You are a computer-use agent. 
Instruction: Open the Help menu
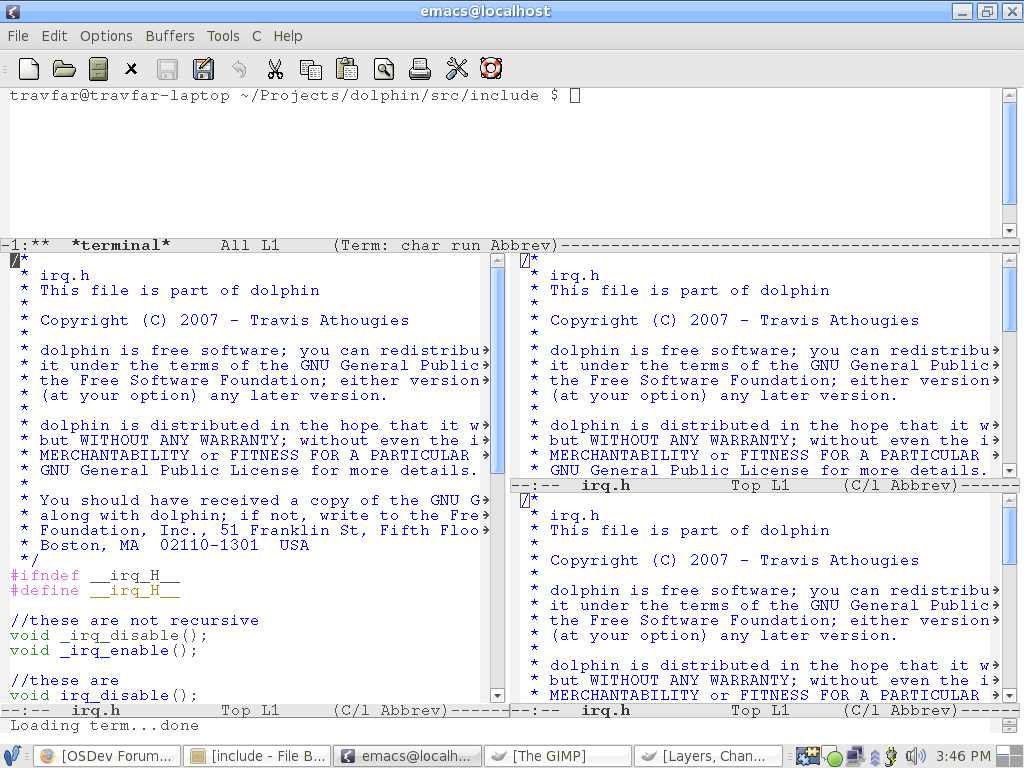tap(288, 36)
